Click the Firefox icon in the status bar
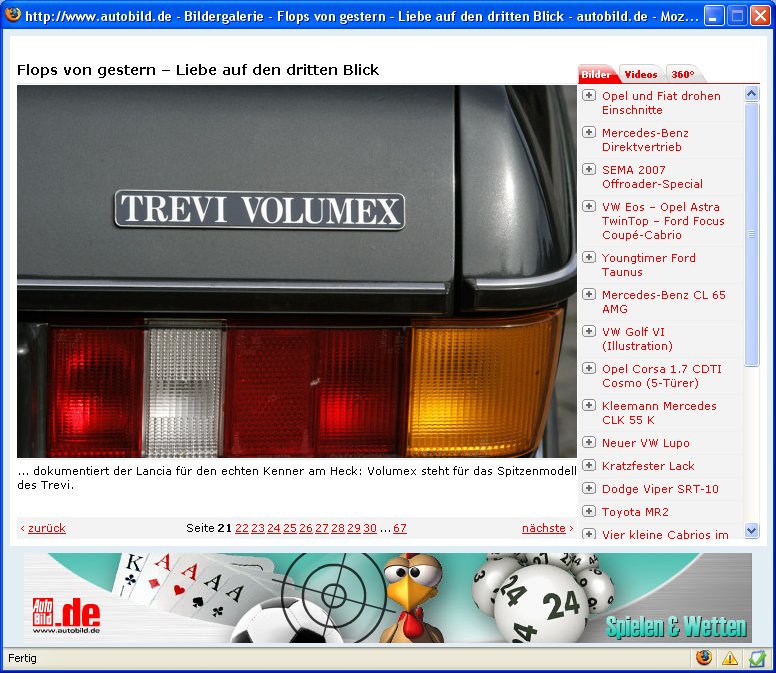The image size is (776, 673). (x=704, y=658)
